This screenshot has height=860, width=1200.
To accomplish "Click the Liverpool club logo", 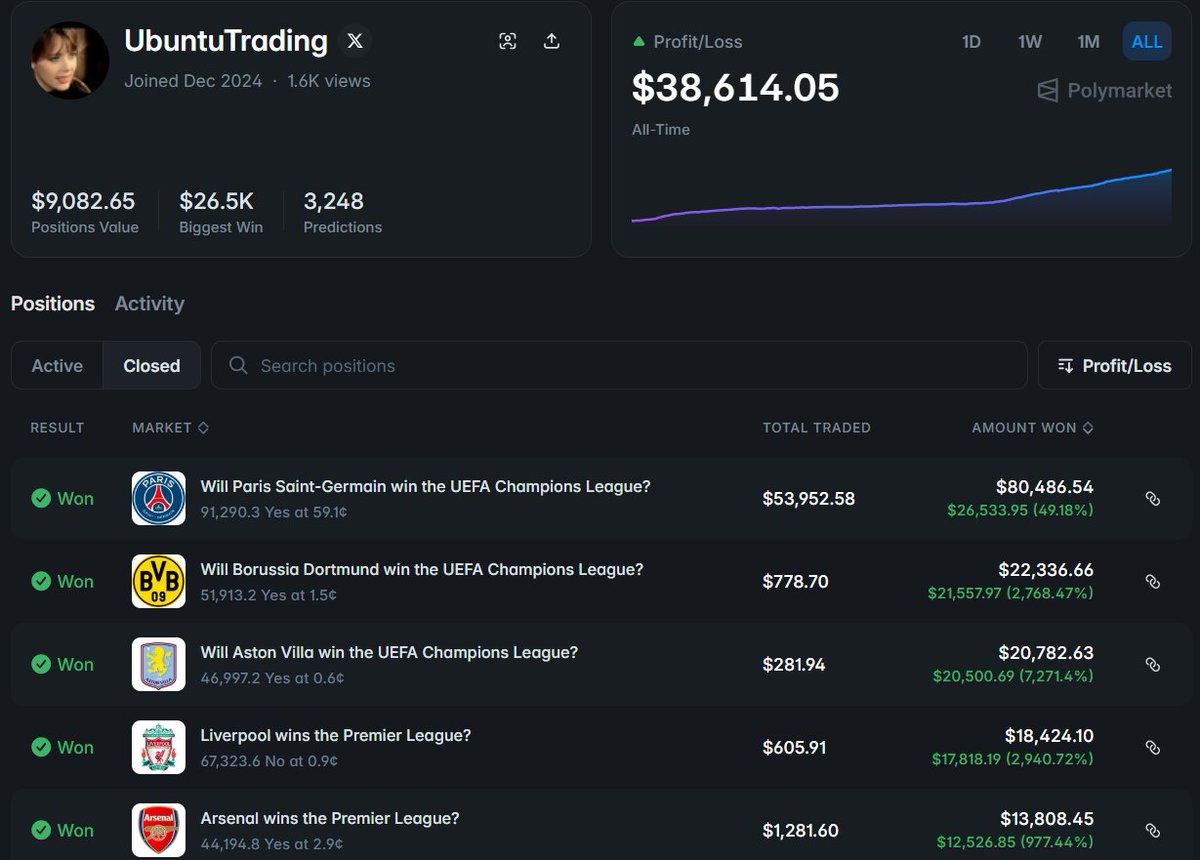I will [x=159, y=747].
